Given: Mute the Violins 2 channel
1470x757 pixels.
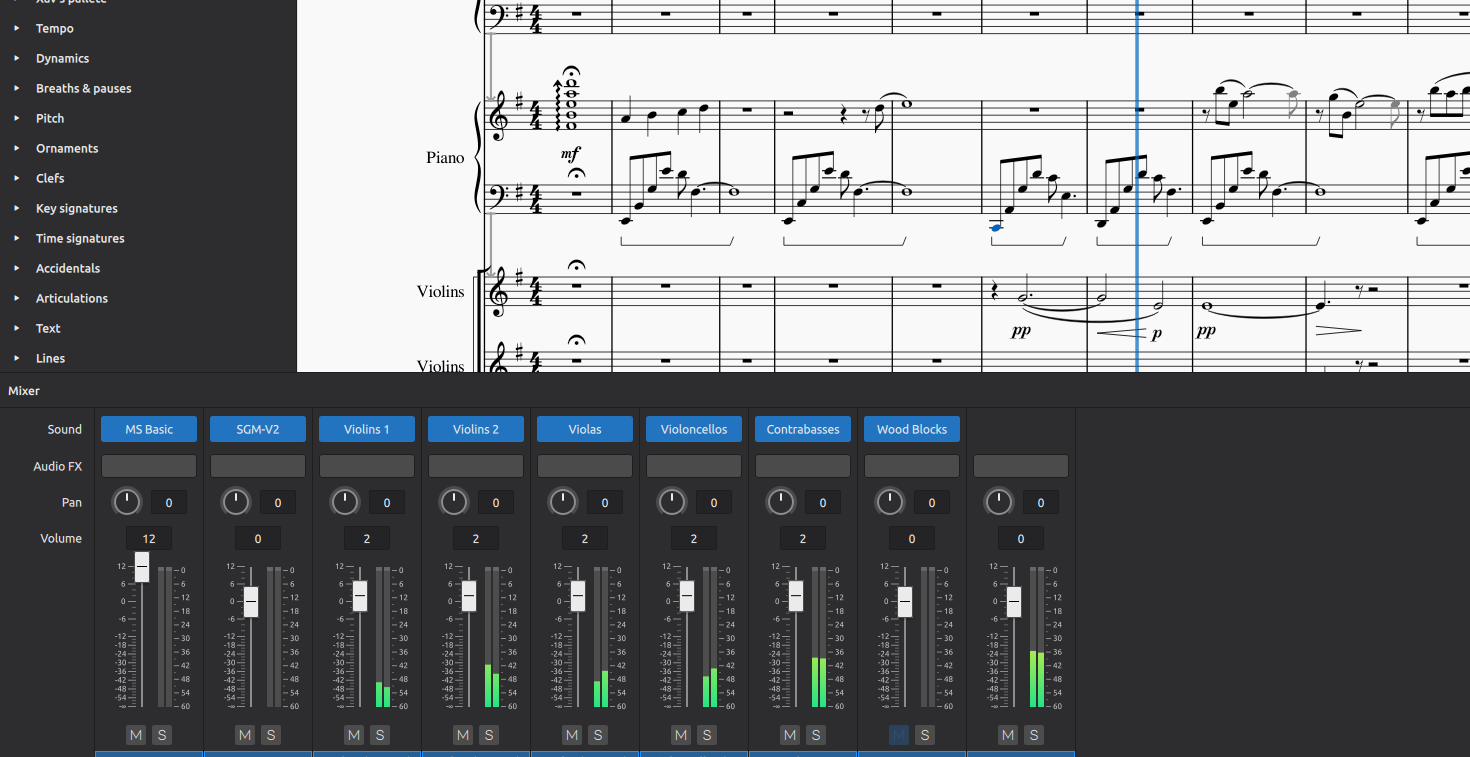Looking at the screenshot, I should click(462, 735).
